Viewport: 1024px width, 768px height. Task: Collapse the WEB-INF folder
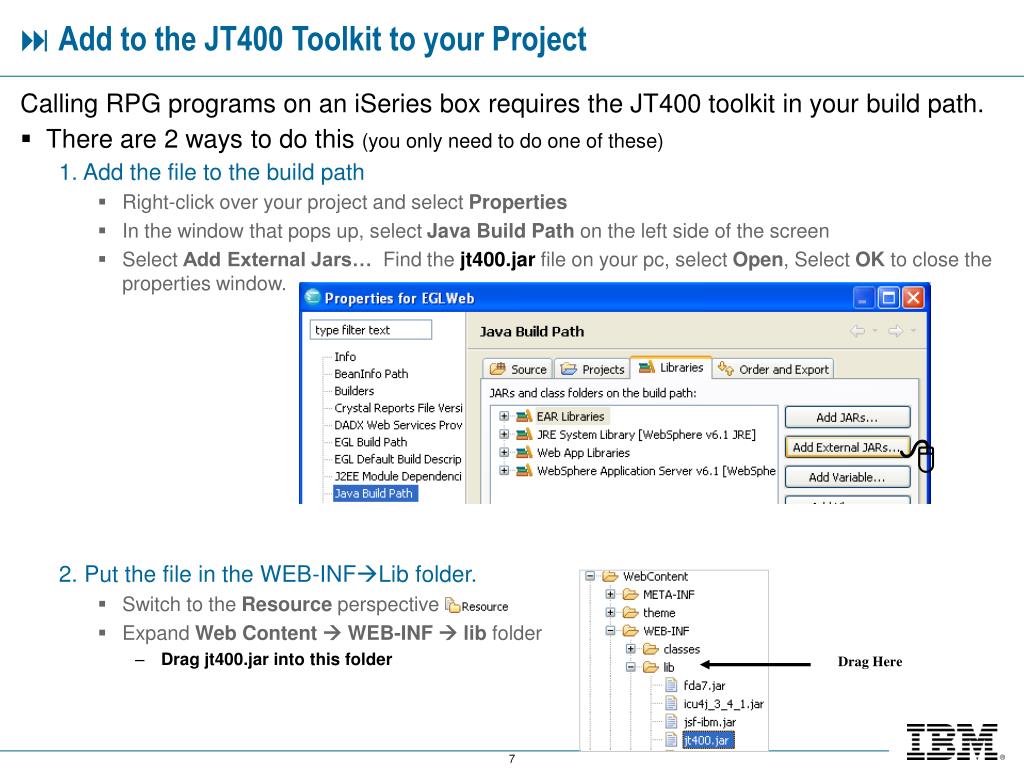(x=610, y=630)
